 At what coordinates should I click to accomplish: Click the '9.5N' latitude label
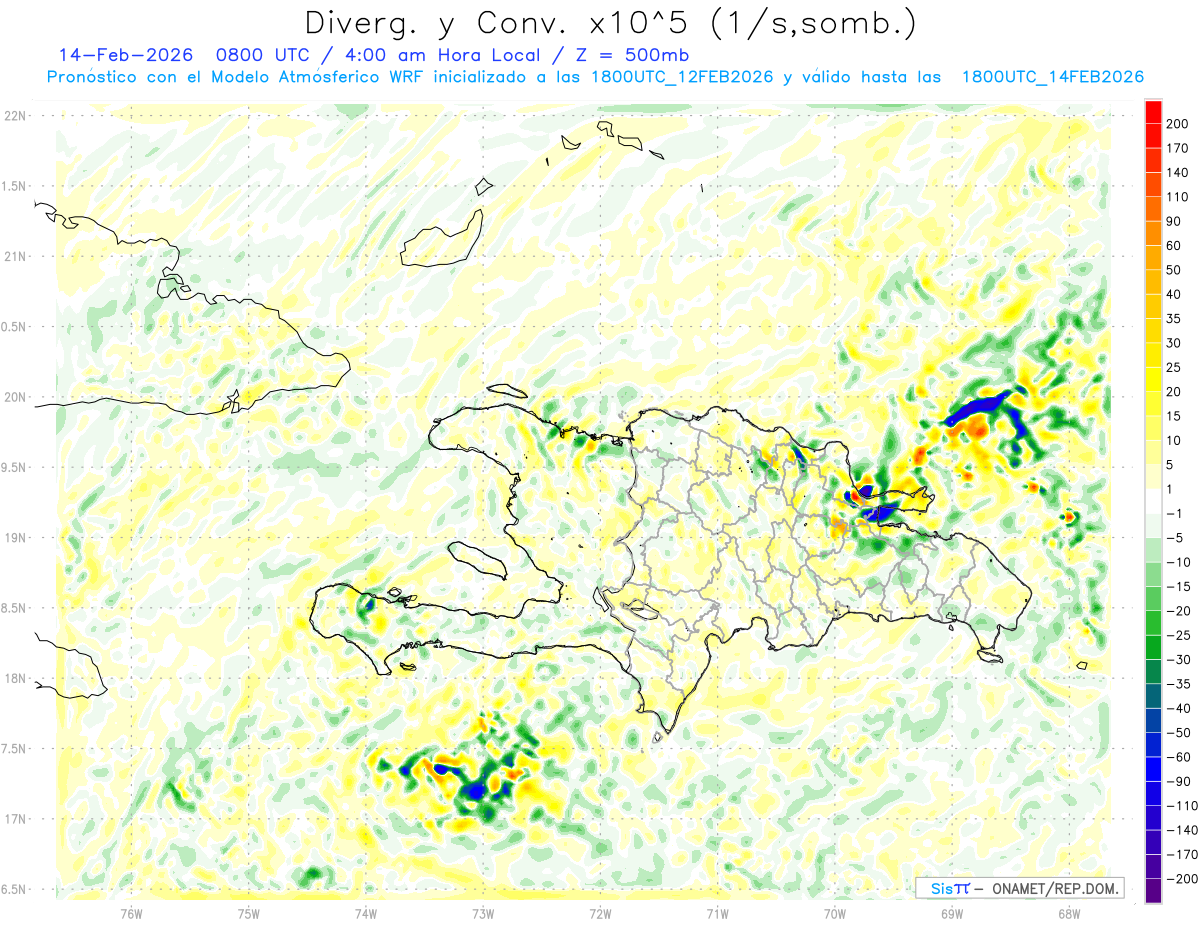coord(14,467)
